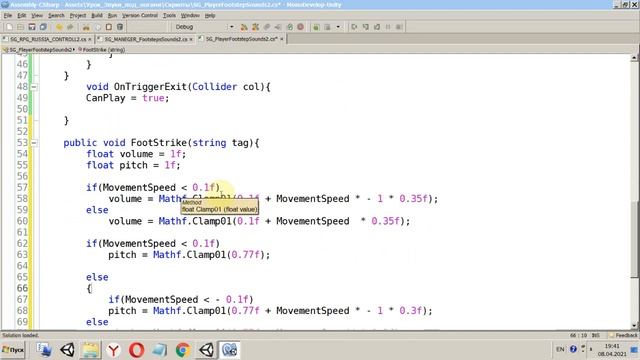The height and width of the screenshot is (360, 640).
Task: Click the Feedback button in status bar
Action: (x=623, y=336)
